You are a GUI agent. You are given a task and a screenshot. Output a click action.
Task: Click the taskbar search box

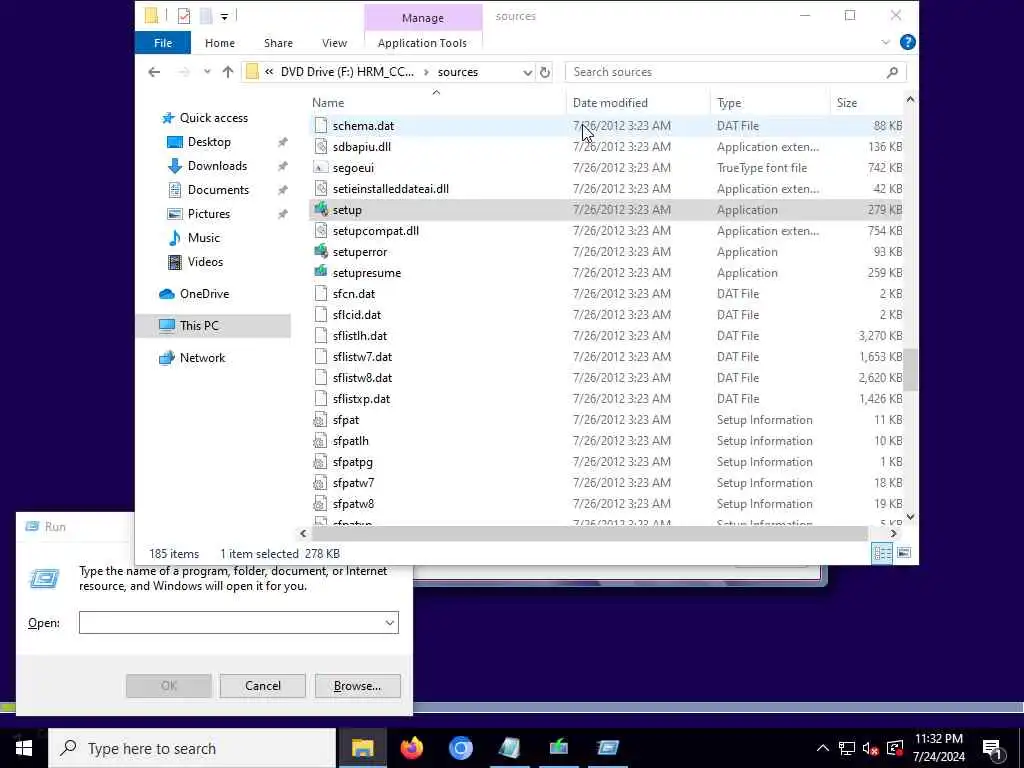193,748
